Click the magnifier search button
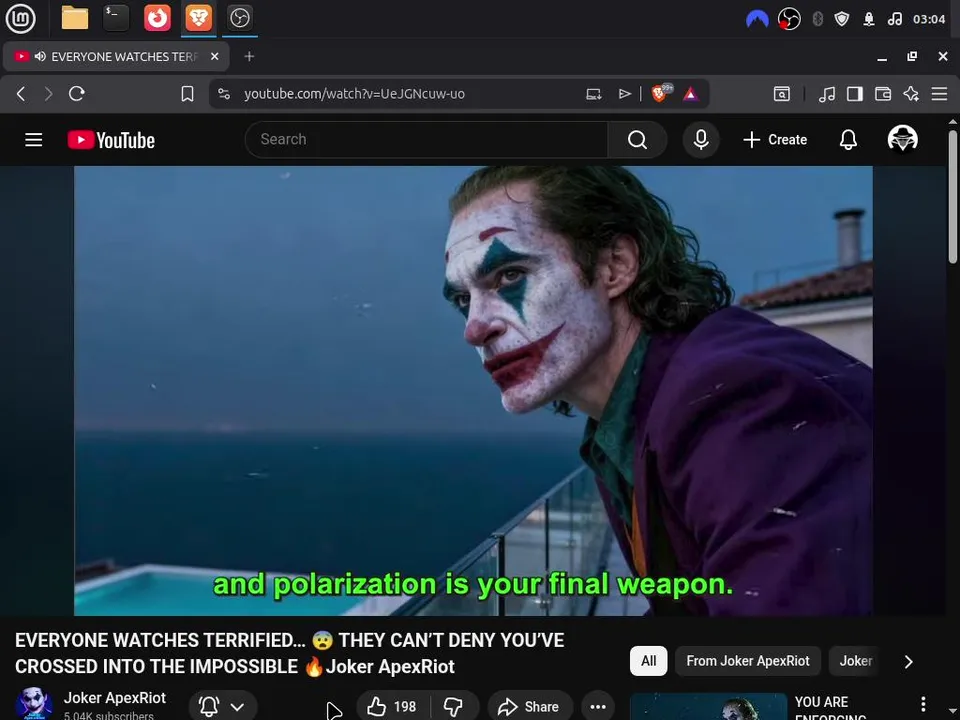Viewport: 960px width, 720px height. coord(637,140)
